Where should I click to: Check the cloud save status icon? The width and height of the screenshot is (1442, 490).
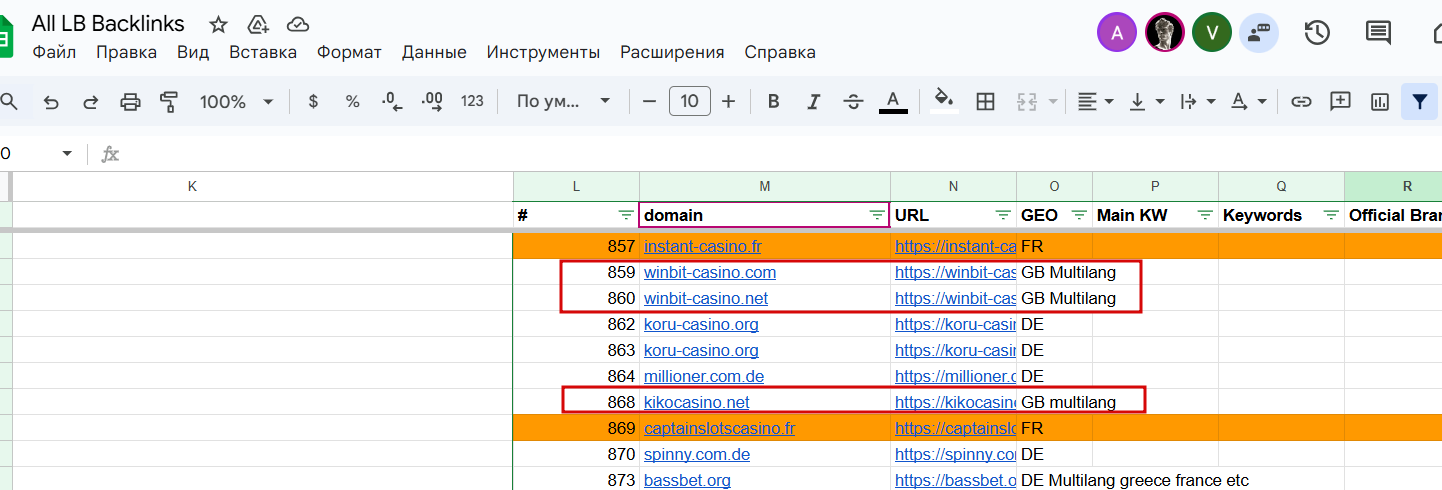tap(297, 25)
